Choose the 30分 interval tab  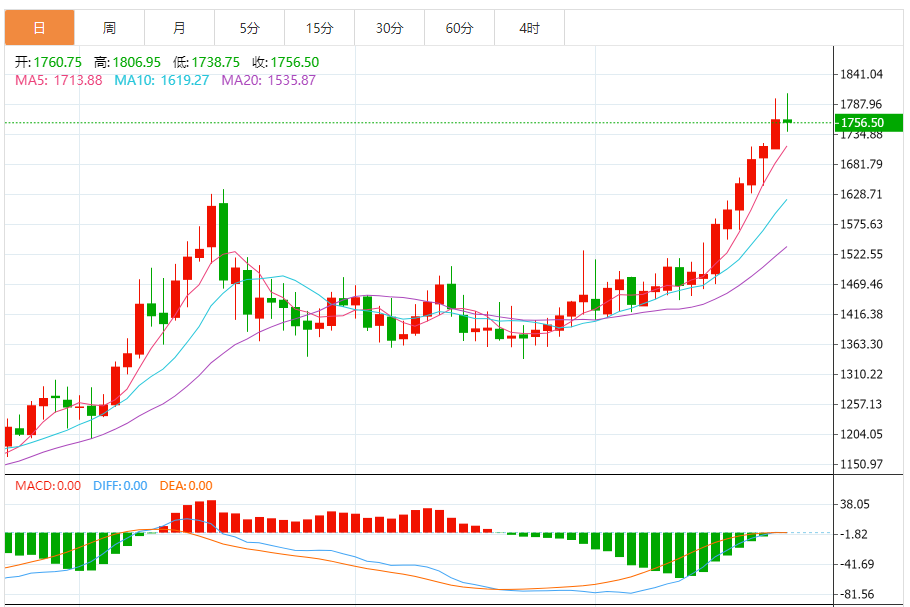[x=389, y=28]
